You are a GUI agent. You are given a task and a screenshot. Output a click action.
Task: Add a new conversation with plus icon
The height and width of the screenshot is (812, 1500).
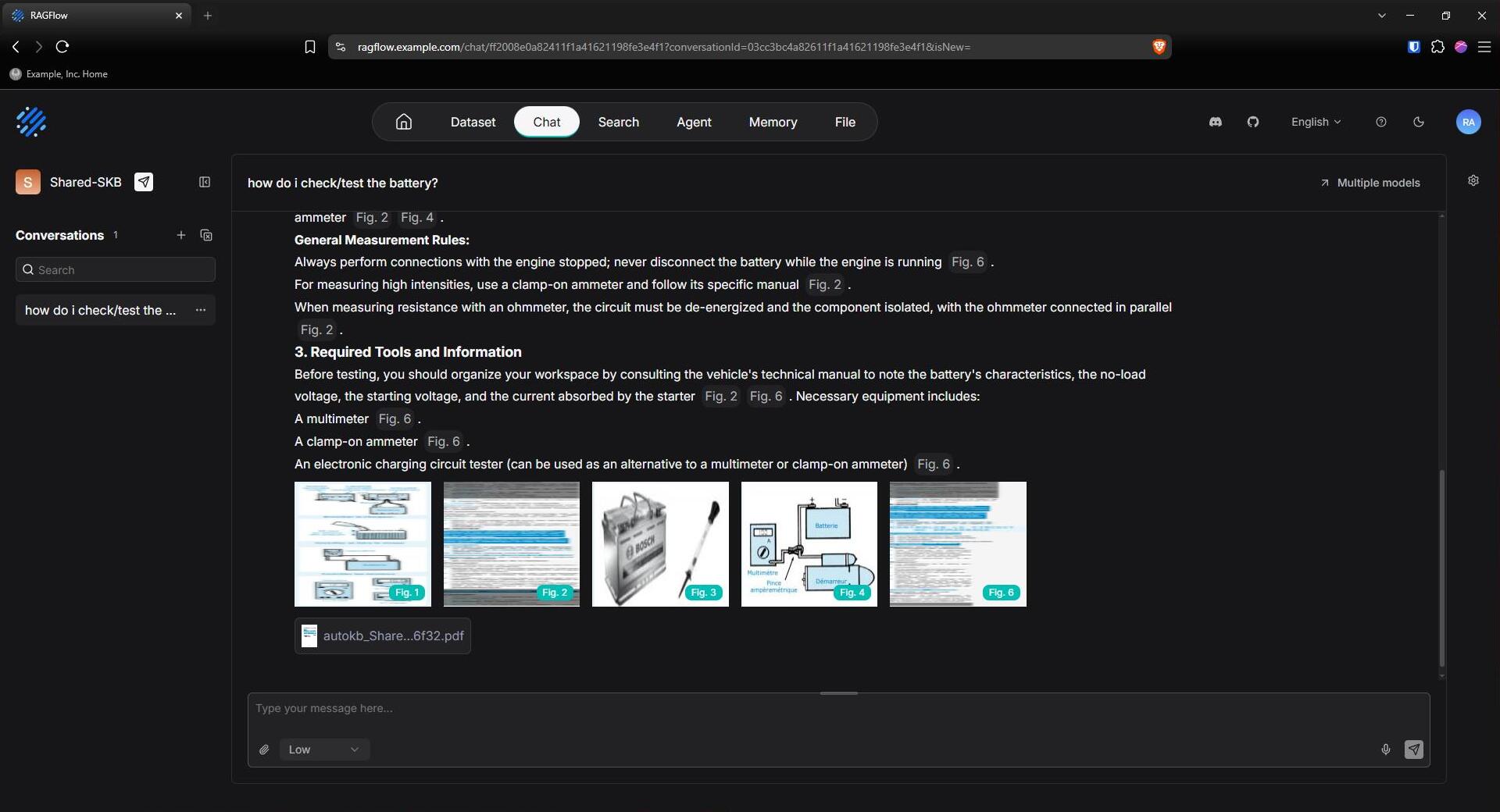[x=181, y=235]
